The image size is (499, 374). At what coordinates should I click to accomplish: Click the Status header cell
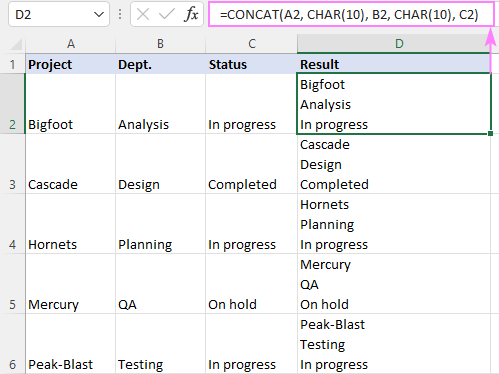coord(251,64)
